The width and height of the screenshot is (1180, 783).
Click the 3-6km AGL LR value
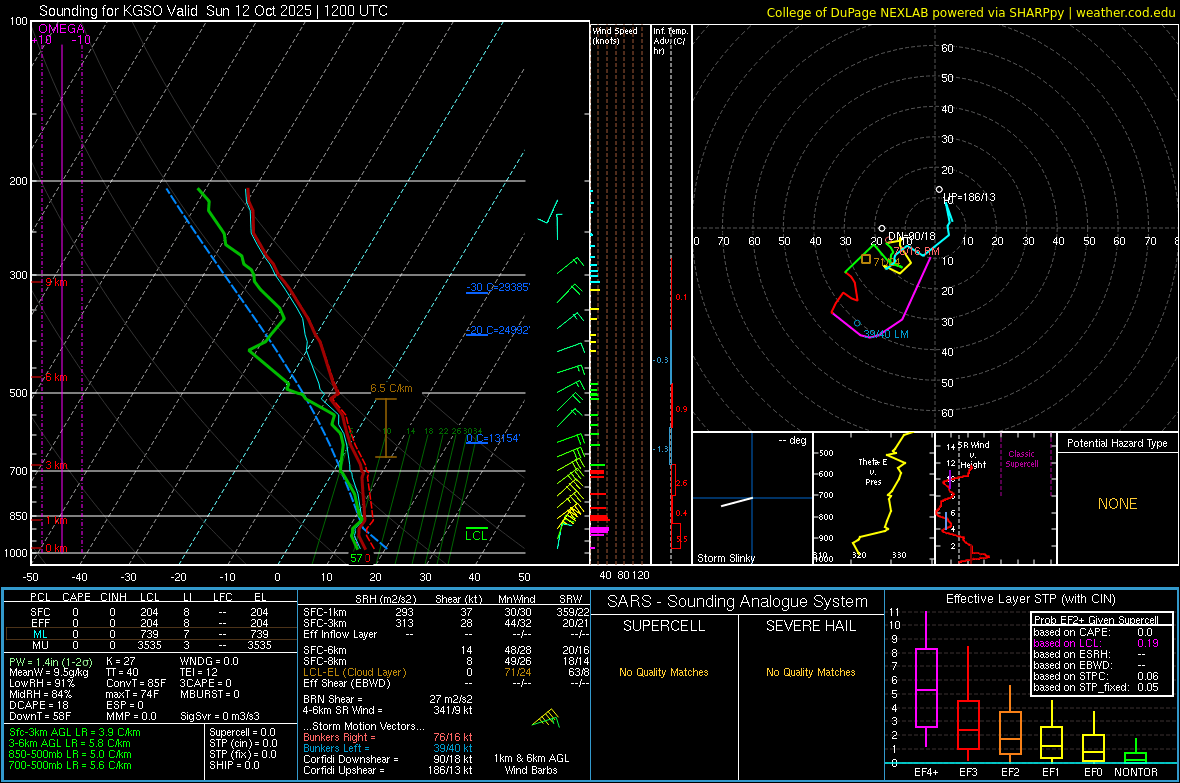point(69,743)
